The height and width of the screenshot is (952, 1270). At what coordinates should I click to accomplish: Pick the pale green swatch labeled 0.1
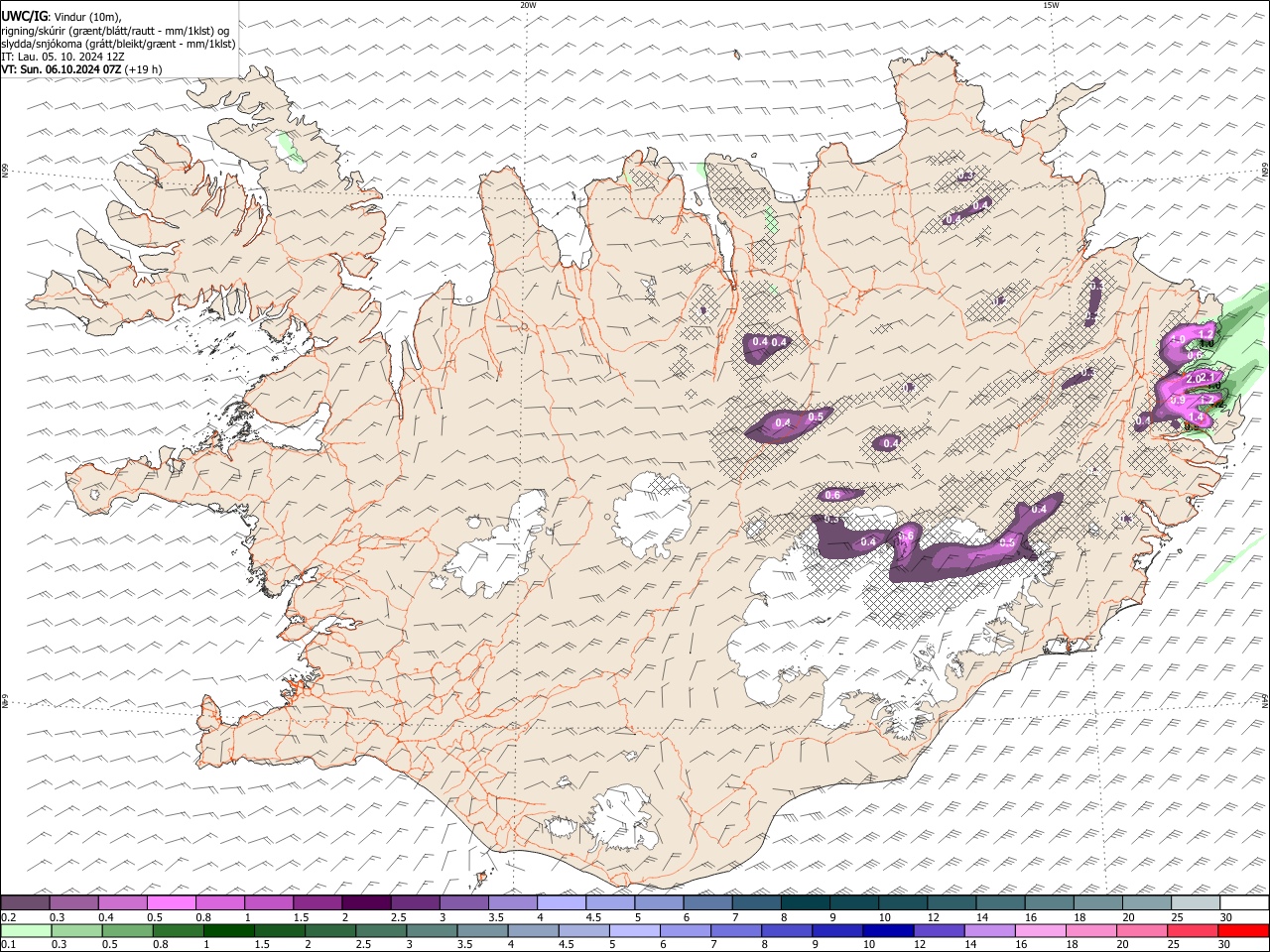coord(26,930)
